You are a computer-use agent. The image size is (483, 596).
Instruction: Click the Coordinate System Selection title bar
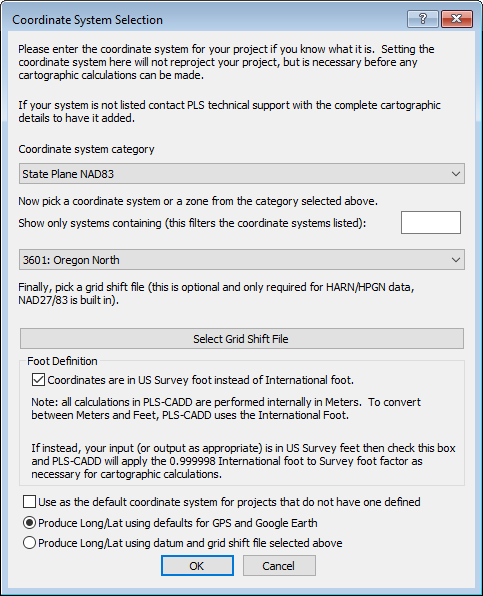pos(205,19)
